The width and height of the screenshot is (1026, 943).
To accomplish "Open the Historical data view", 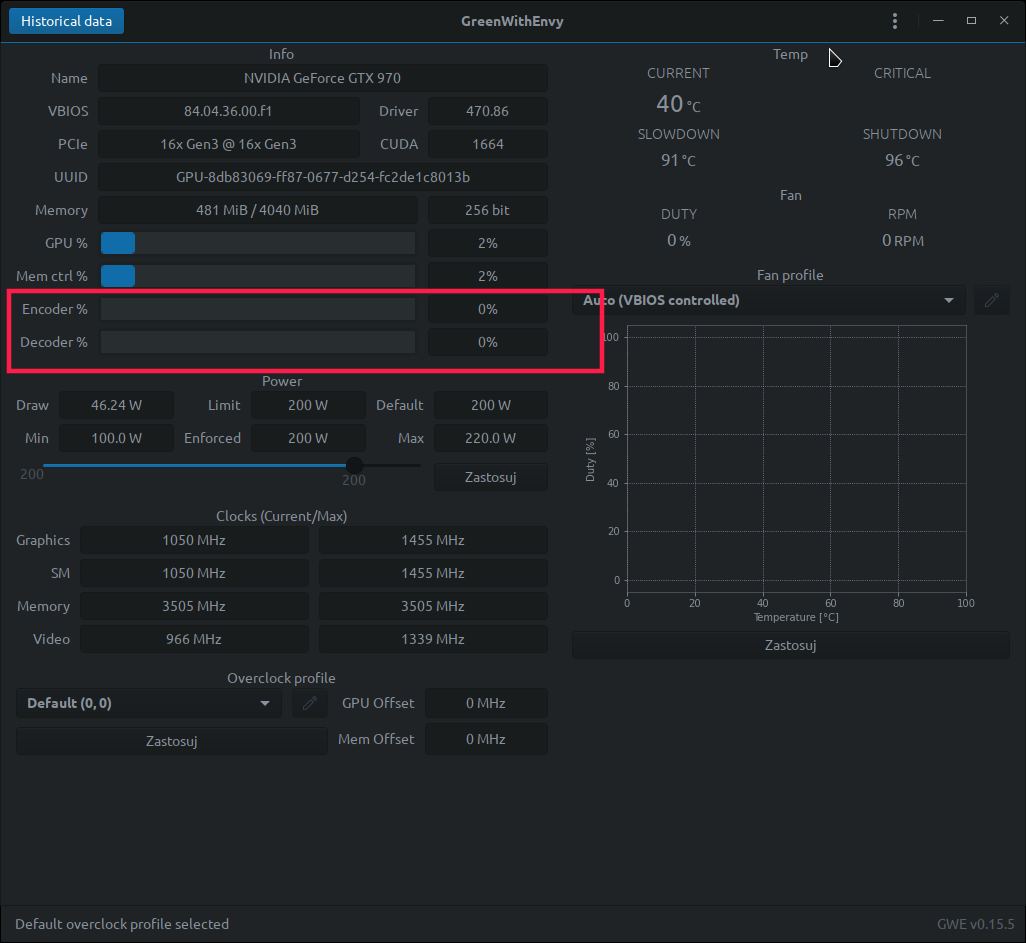I will (x=66, y=20).
